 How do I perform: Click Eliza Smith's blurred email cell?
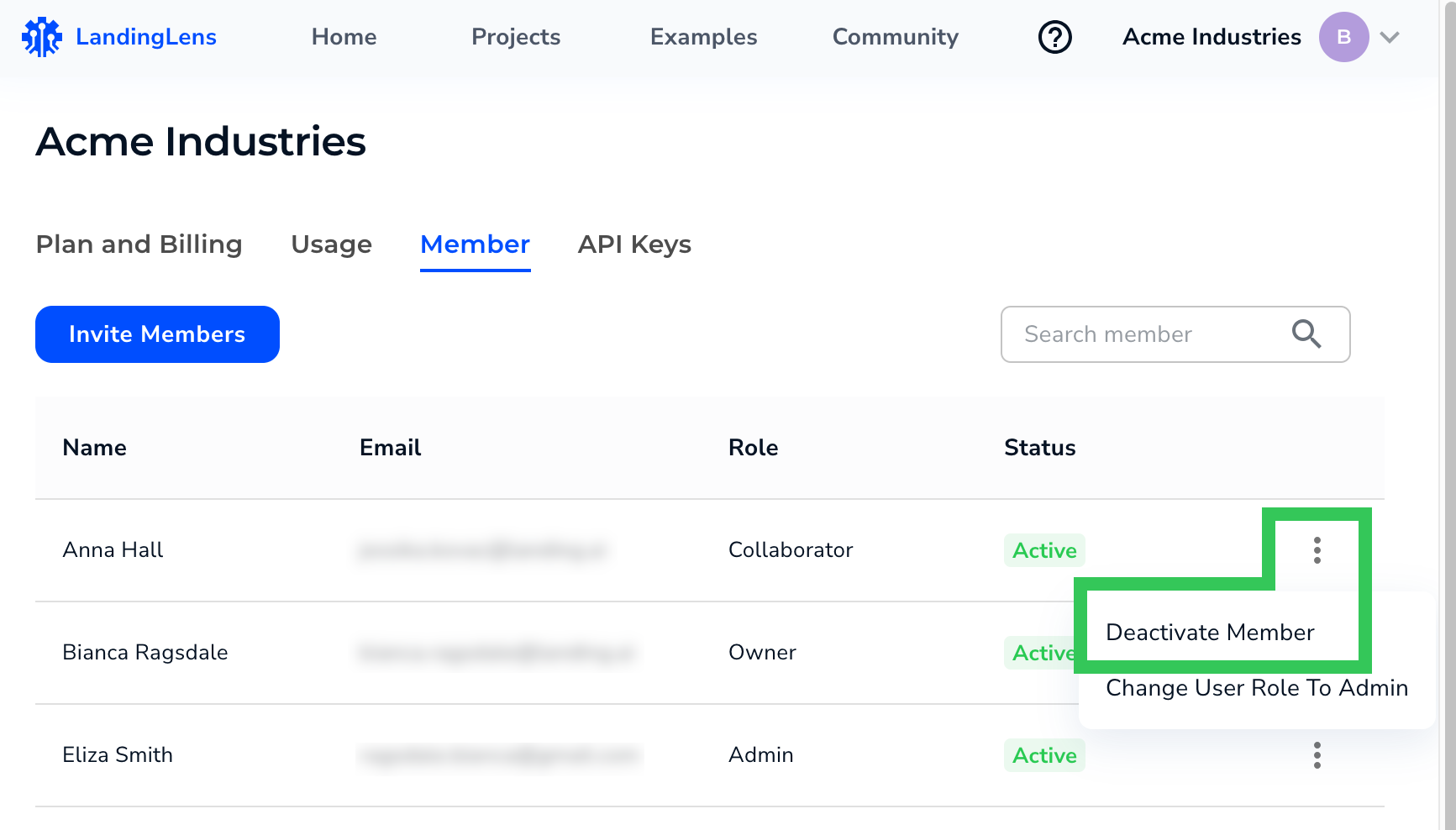[499, 755]
